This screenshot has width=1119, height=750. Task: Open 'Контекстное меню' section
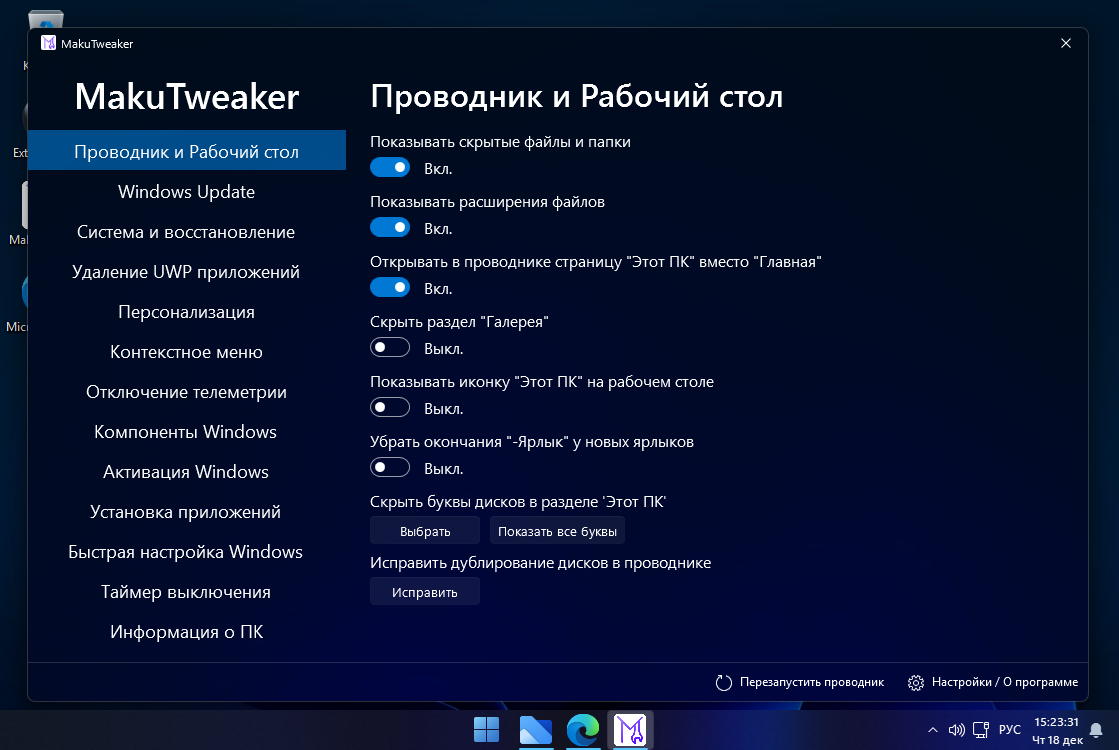pos(187,351)
